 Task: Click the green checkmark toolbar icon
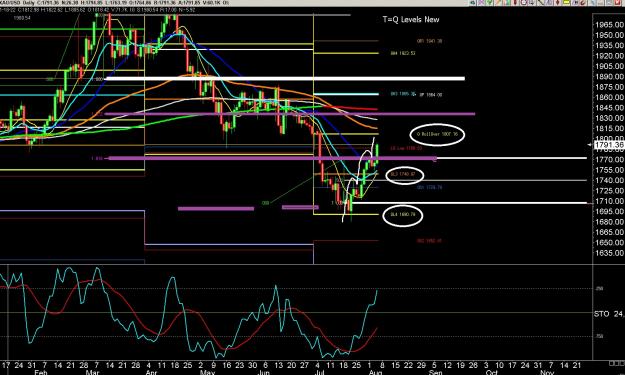coord(489,2)
